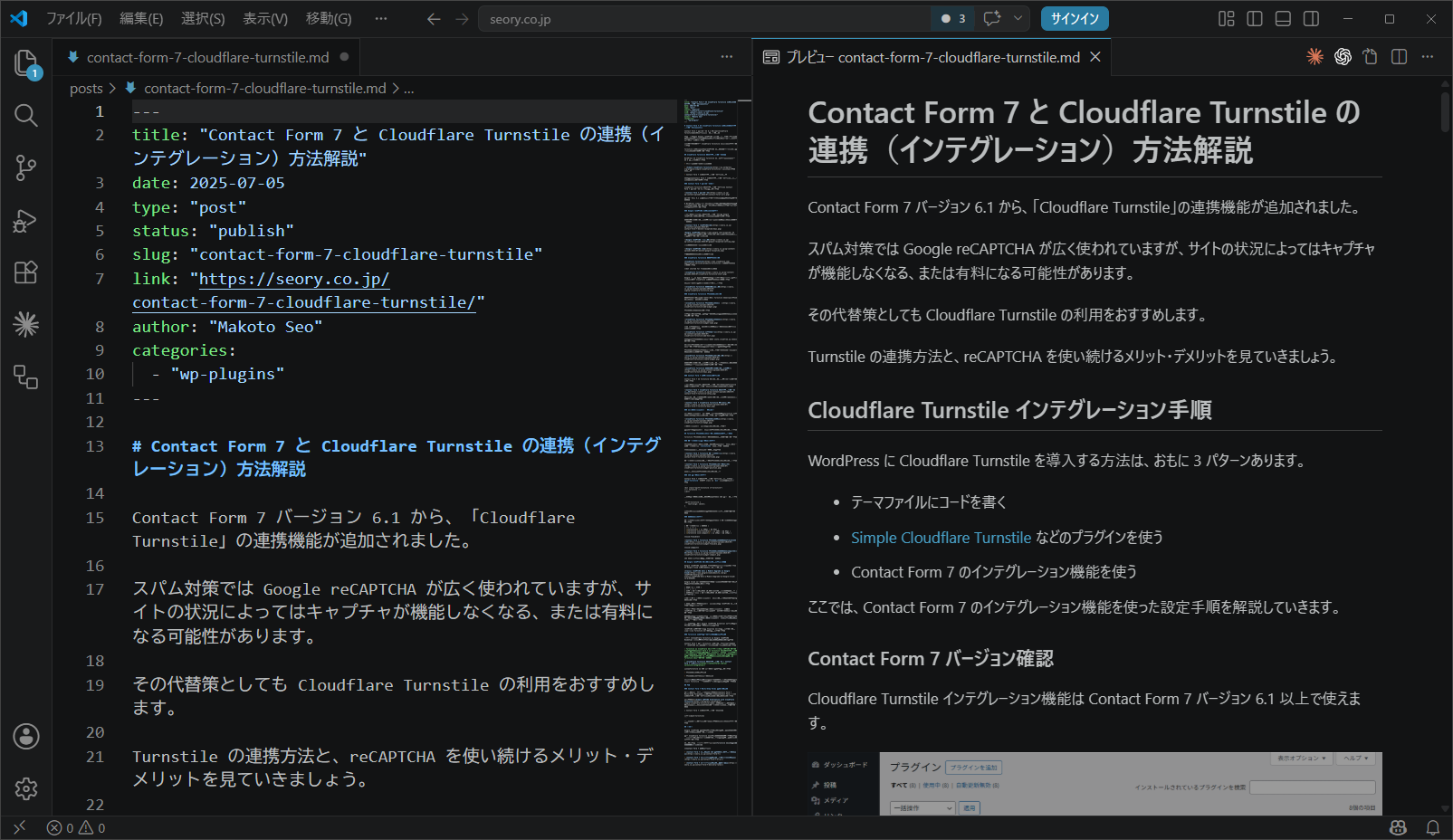Open the Explorer view in activity bar
Image resolution: width=1453 pixels, height=840 pixels.
coord(26,62)
